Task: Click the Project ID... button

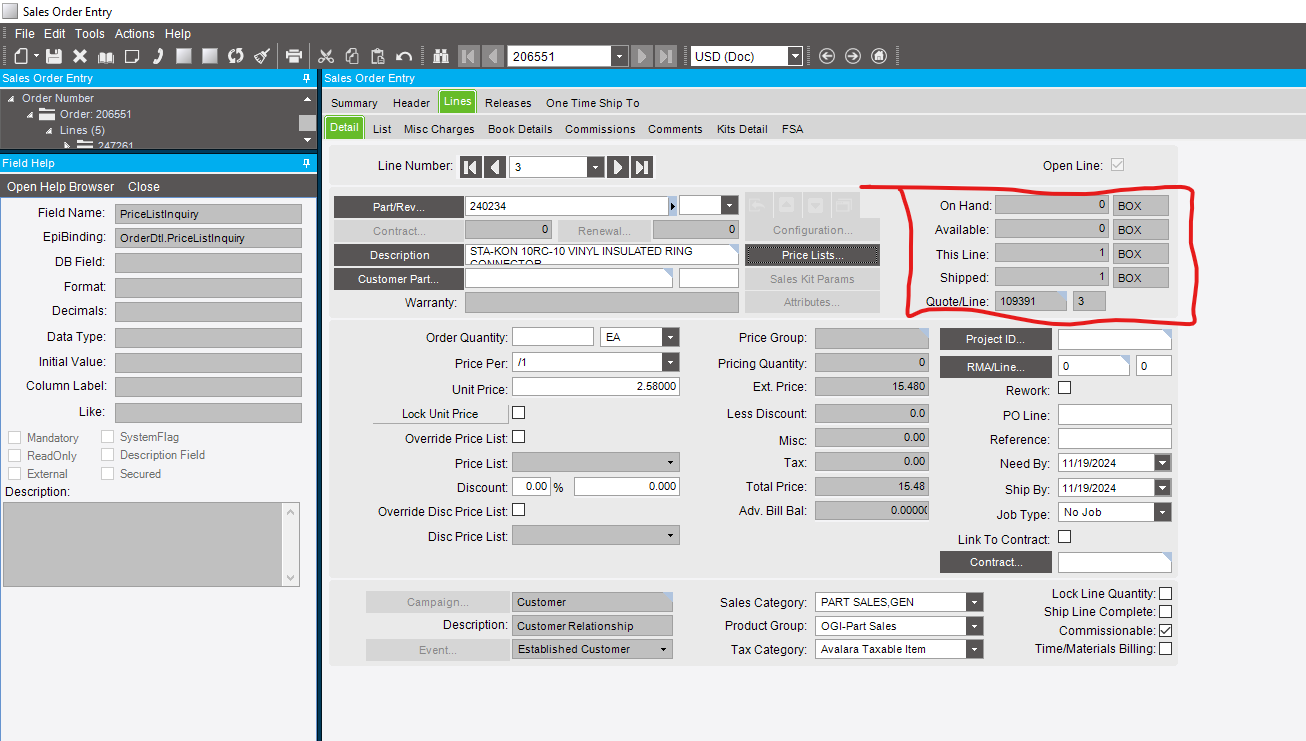Action: pos(995,339)
